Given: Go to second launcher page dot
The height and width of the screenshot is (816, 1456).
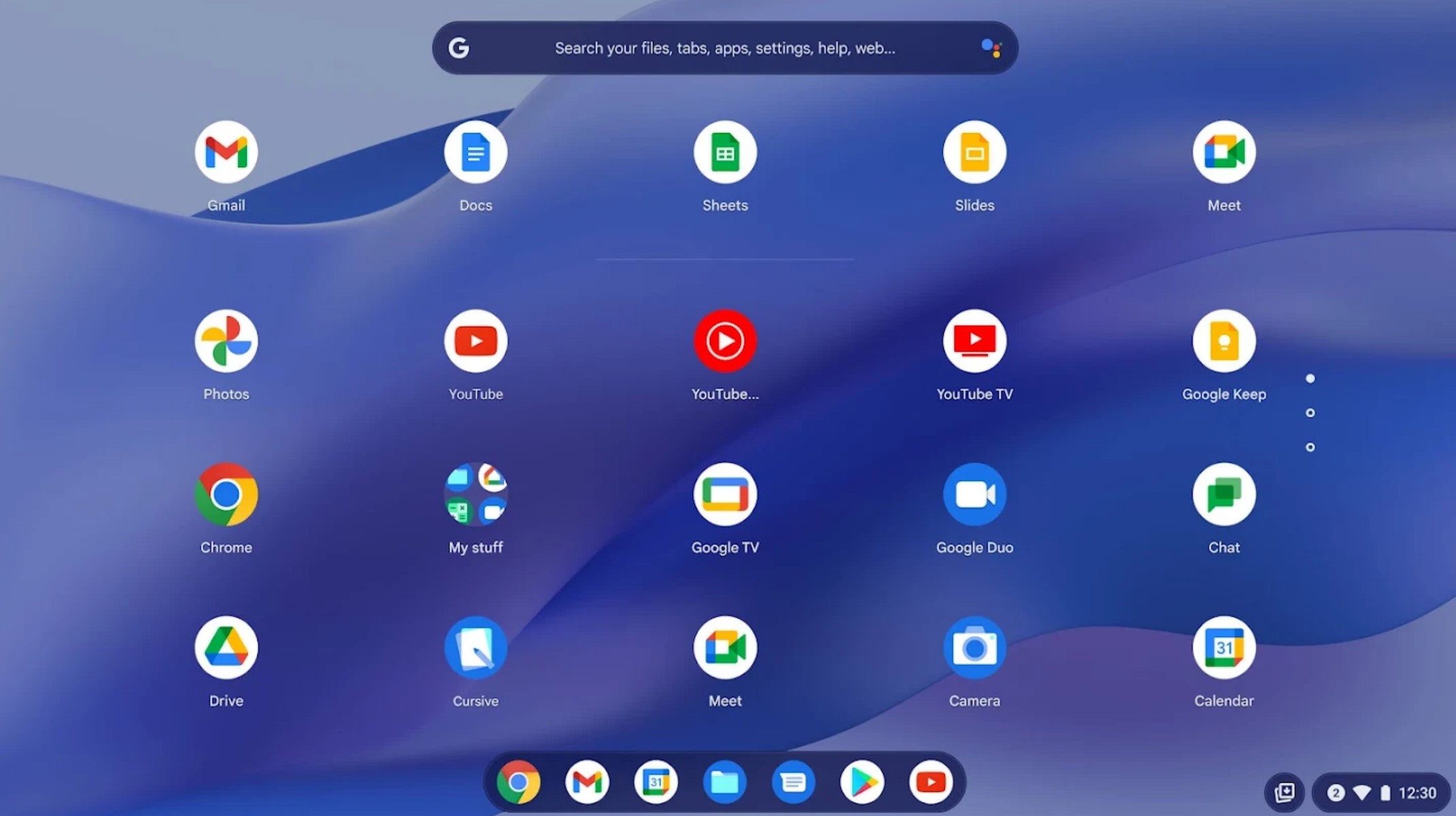Looking at the screenshot, I should (1310, 413).
